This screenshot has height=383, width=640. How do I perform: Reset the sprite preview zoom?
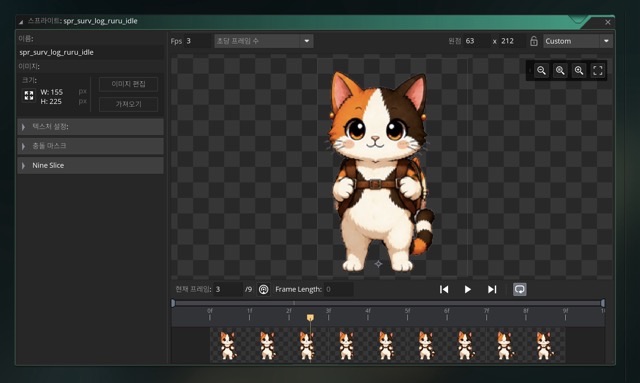(560, 71)
